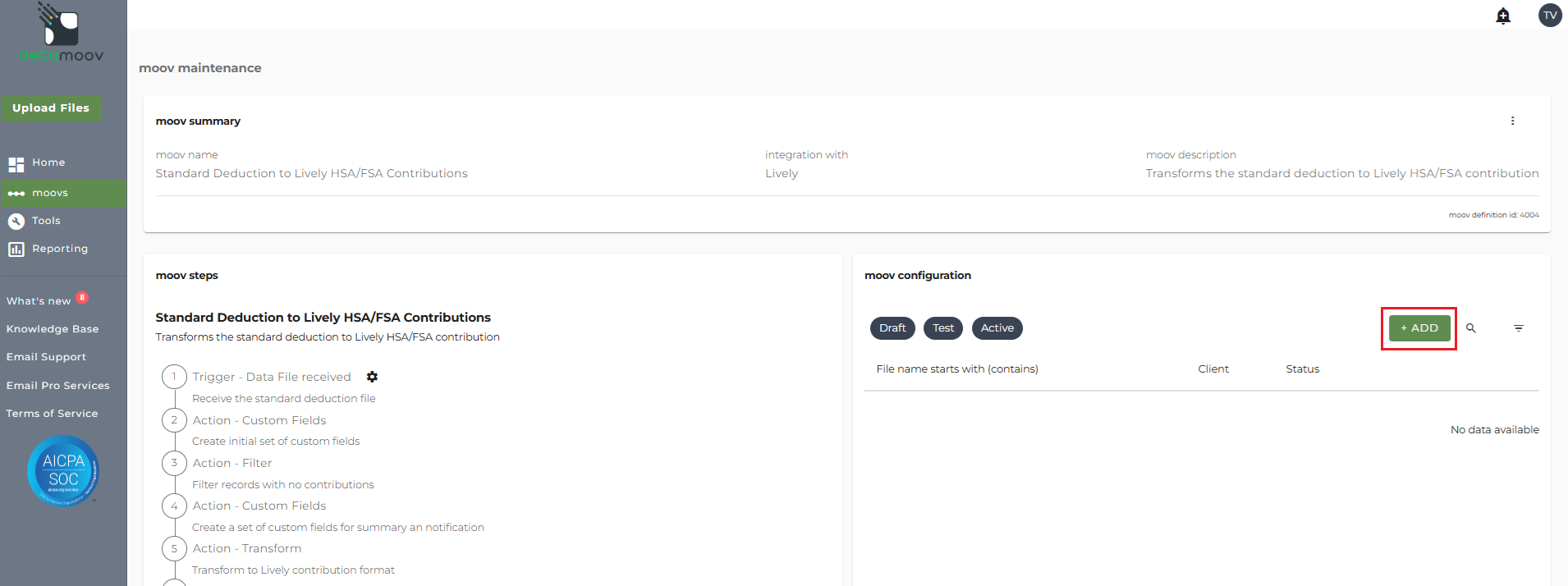Viewport: 1568px width, 586px height.
Task: Click the + ADD configuration button
Action: click(1419, 328)
